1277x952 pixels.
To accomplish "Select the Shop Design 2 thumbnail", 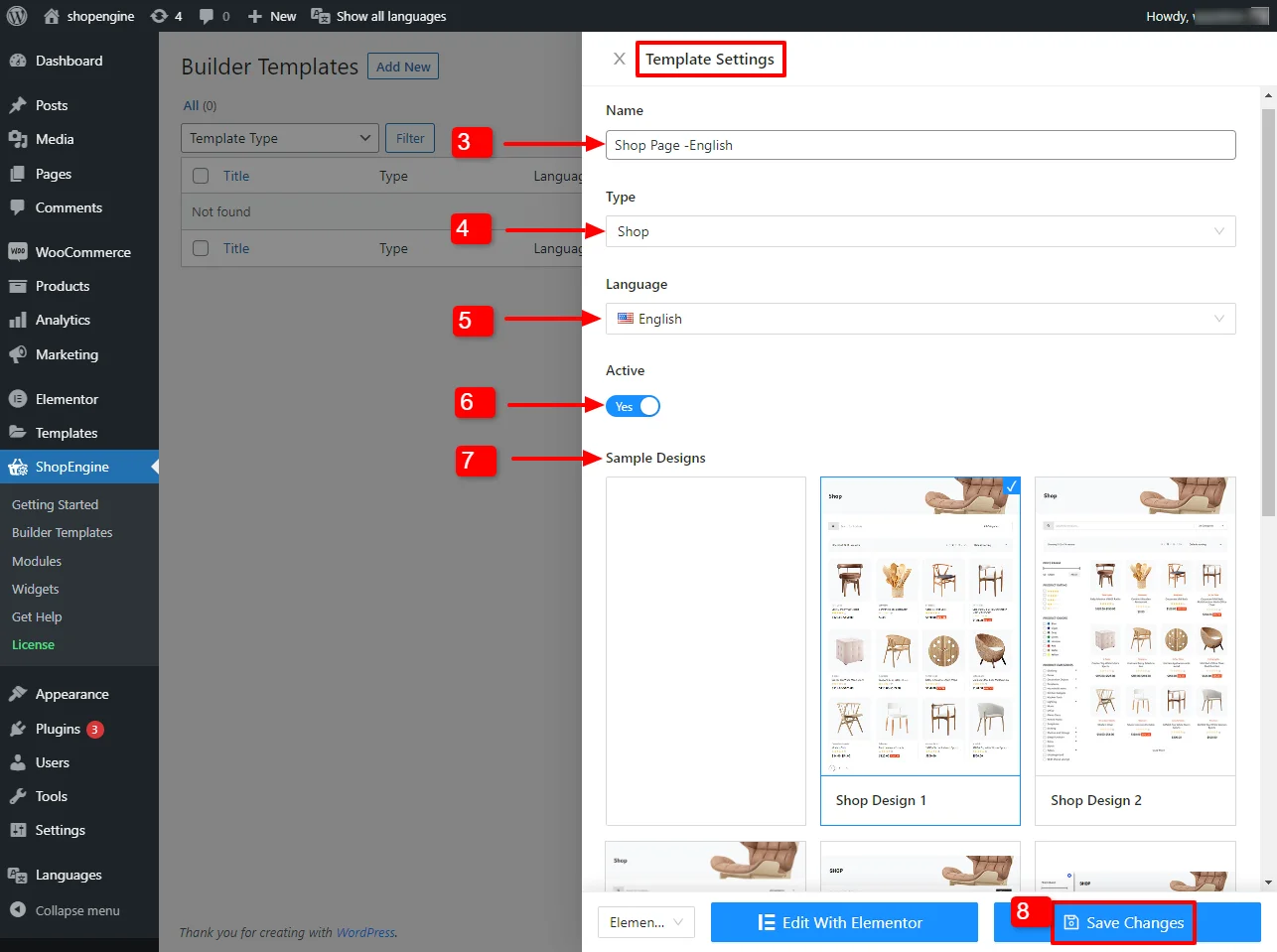I will click(1135, 650).
